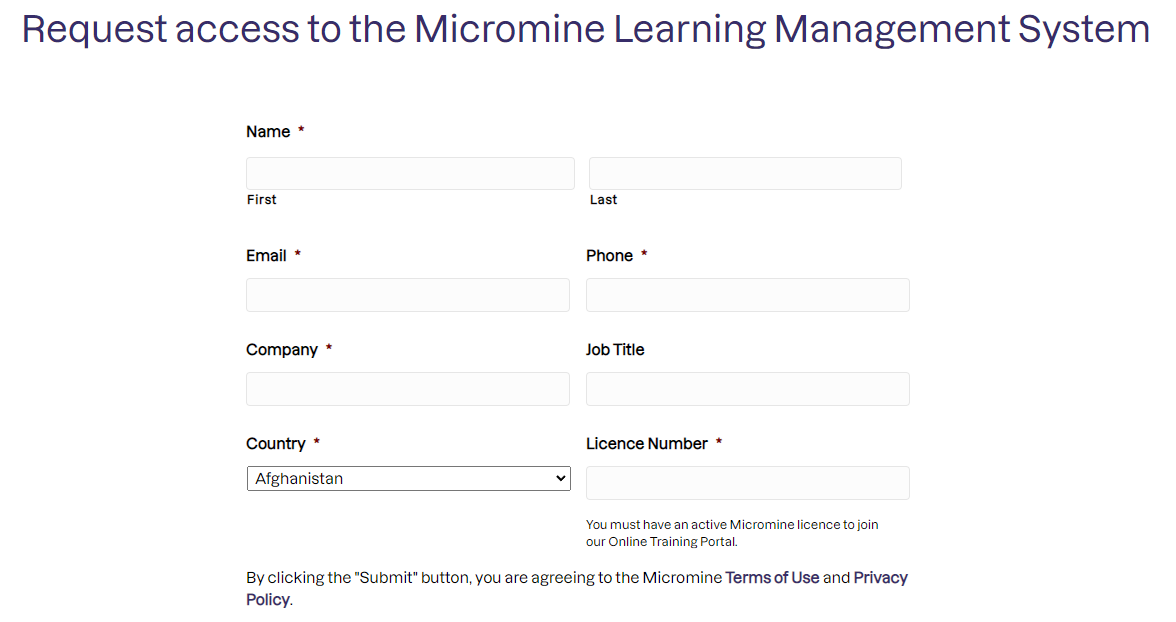
Task: Click the Licence Number input field
Action: coord(747,483)
